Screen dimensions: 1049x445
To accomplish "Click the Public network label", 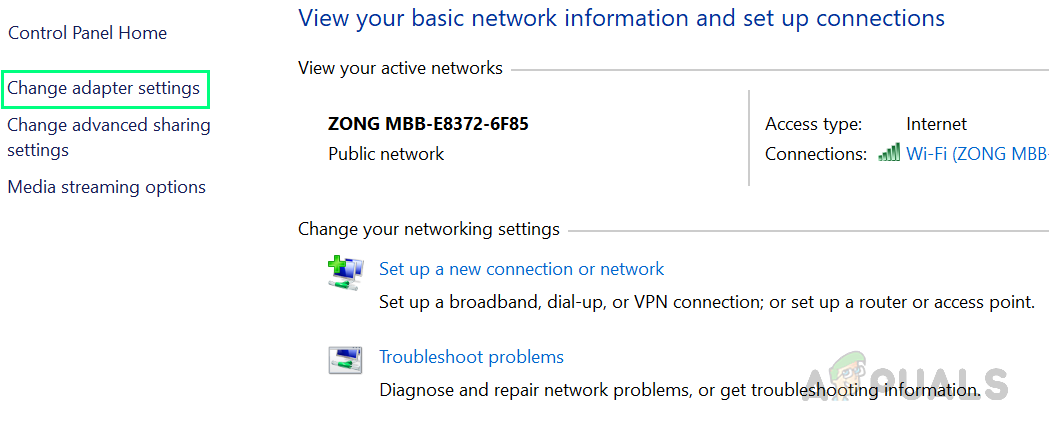I will pyautogui.click(x=386, y=154).
